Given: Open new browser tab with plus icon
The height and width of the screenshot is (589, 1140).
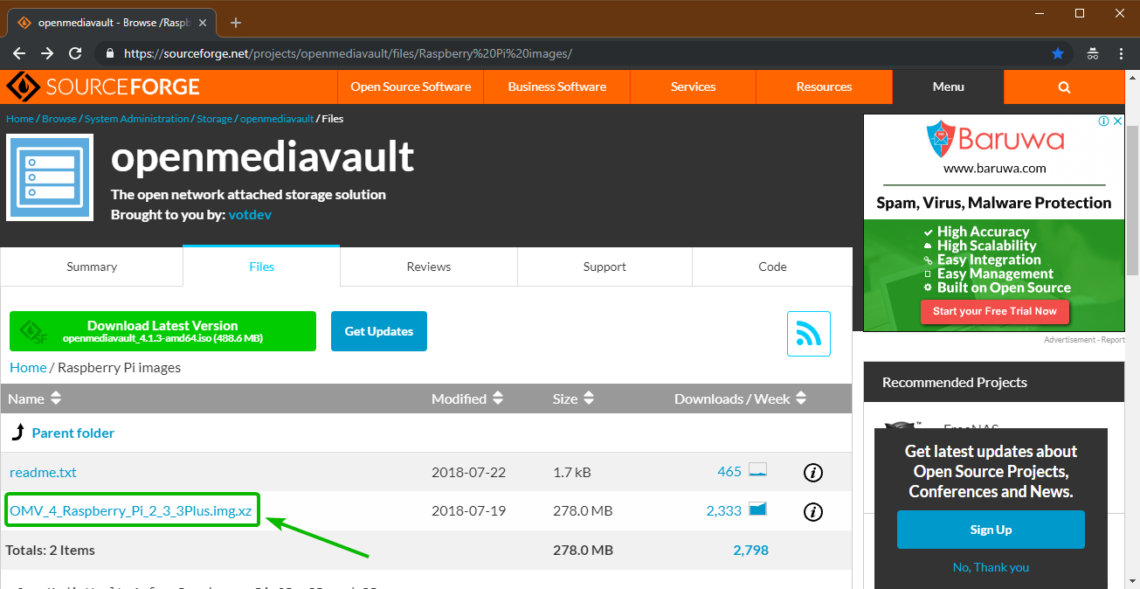Looking at the screenshot, I should 236,22.
